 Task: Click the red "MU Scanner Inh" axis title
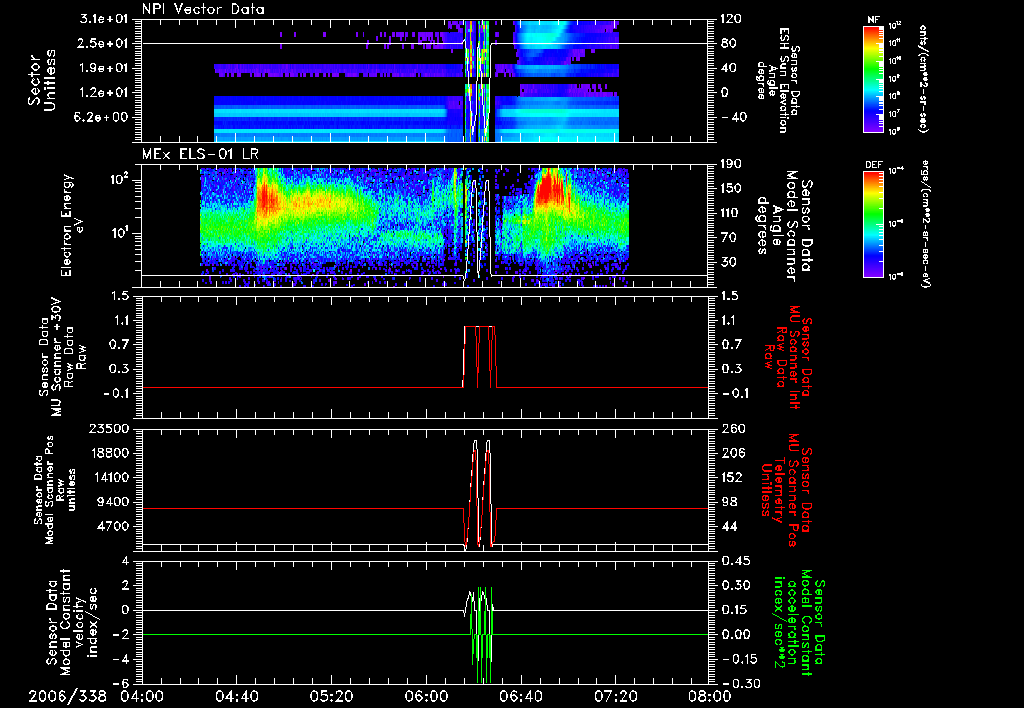point(788,357)
